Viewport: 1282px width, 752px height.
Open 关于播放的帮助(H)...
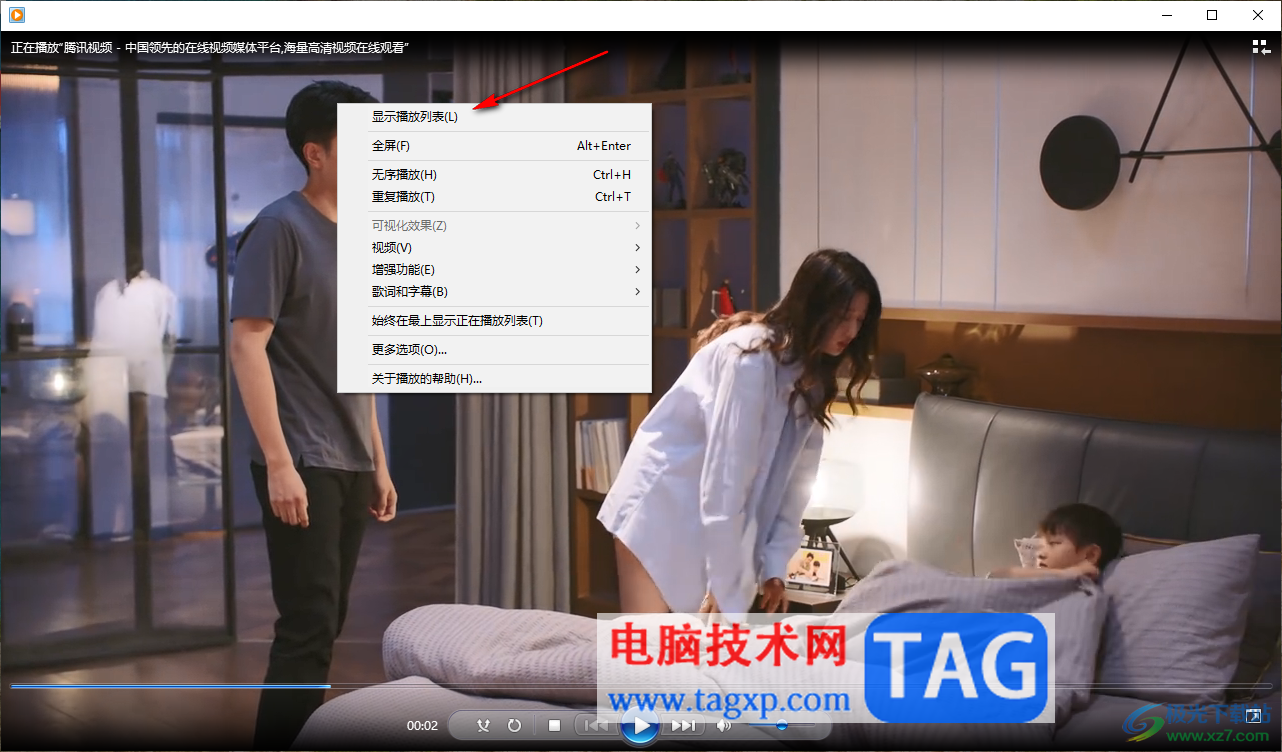click(494, 379)
